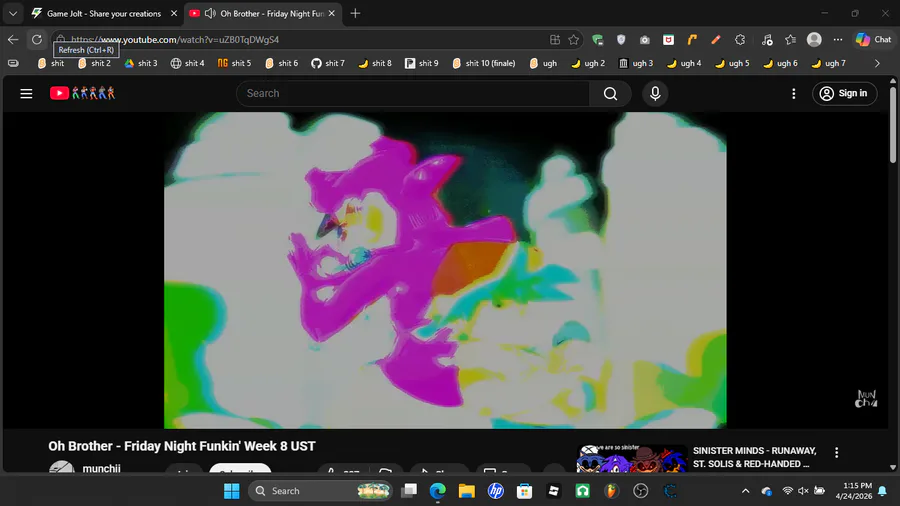The height and width of the screenshot is (506, 900).
Task: Open File Explorer from taskbar
Action: [466, 491]
